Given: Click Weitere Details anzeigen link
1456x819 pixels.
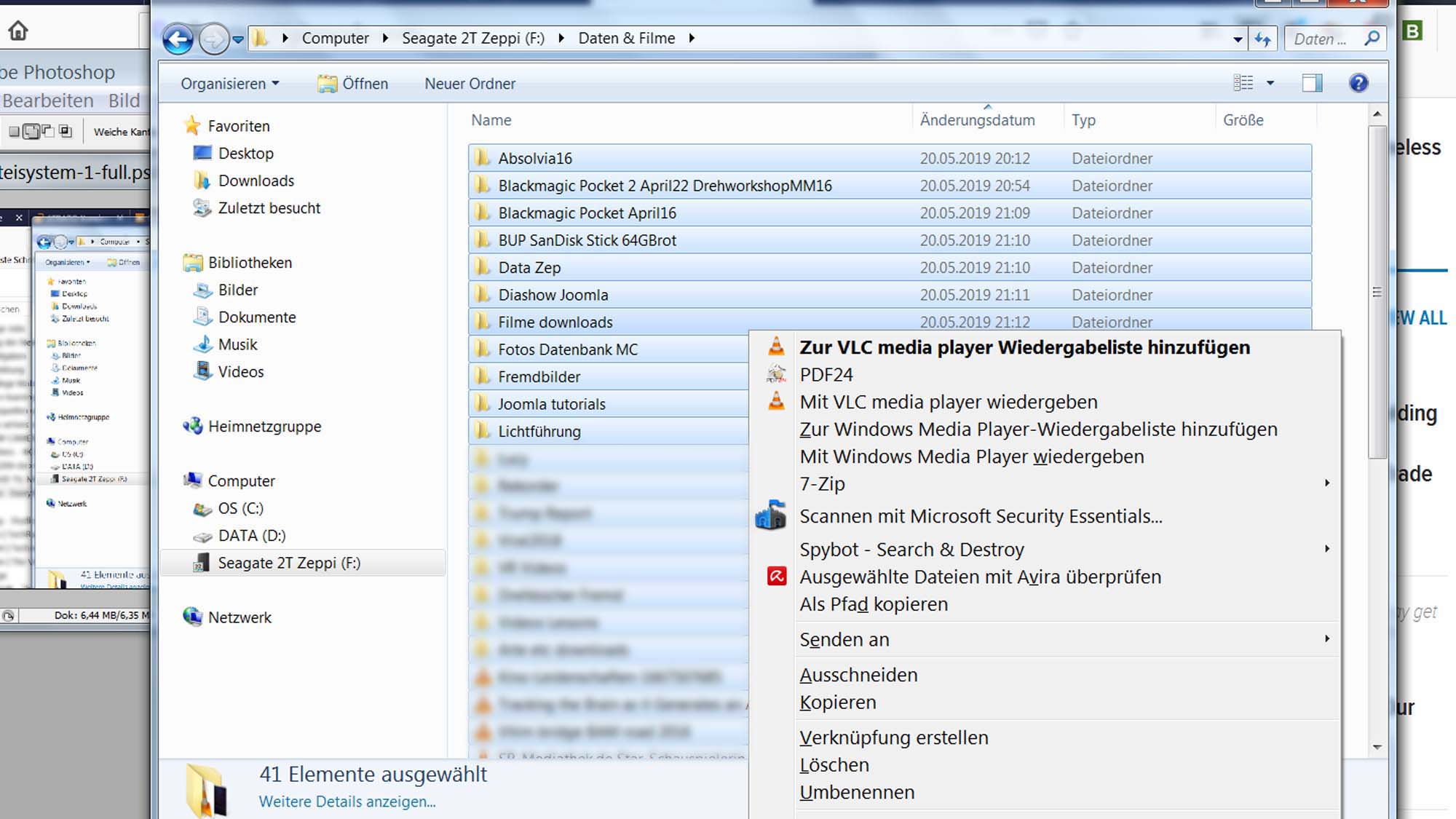Looking at the screenshot, I should pyautogui.click(x=347, y=802).
